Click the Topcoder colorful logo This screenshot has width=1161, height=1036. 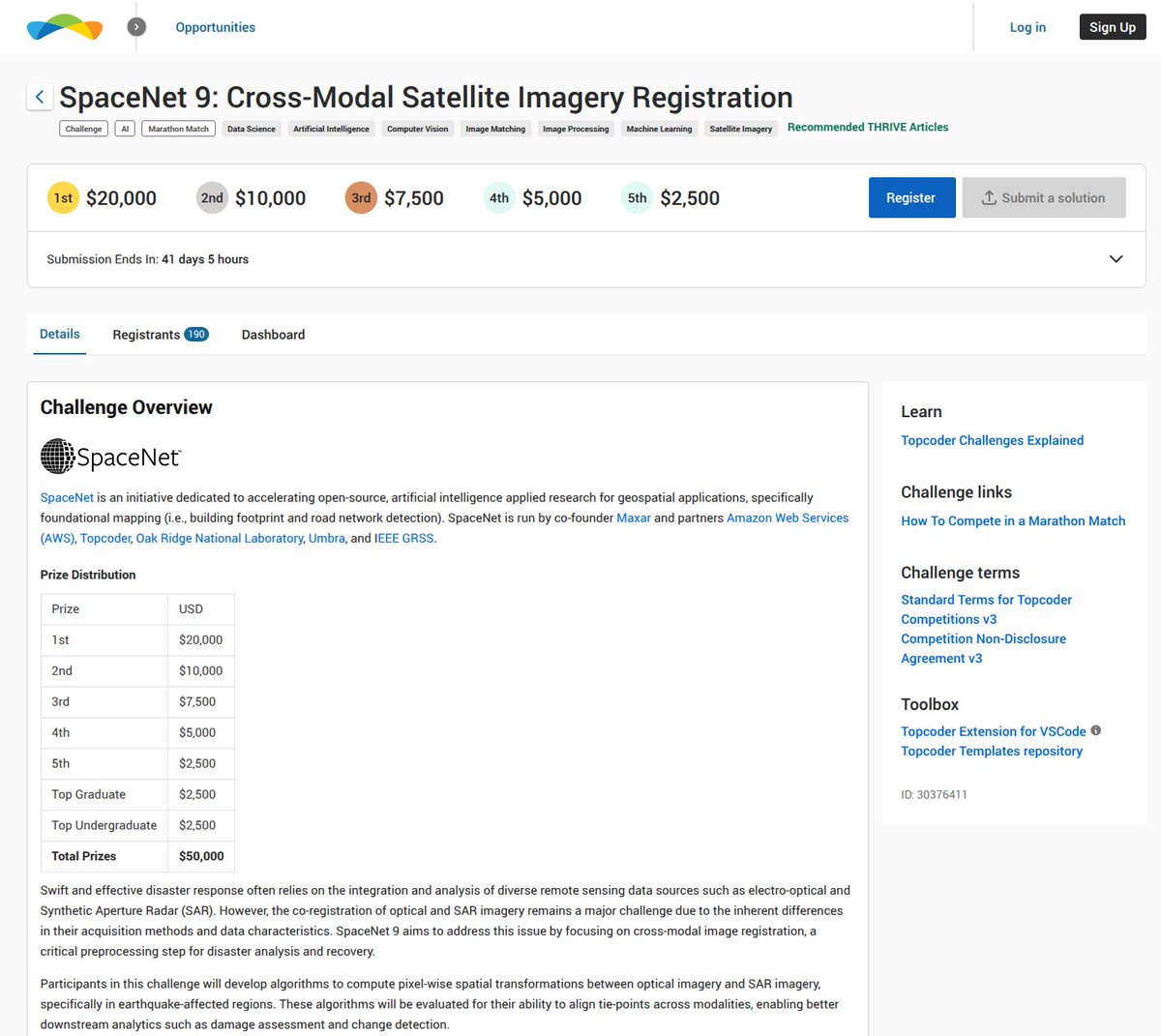pos(65,27)
